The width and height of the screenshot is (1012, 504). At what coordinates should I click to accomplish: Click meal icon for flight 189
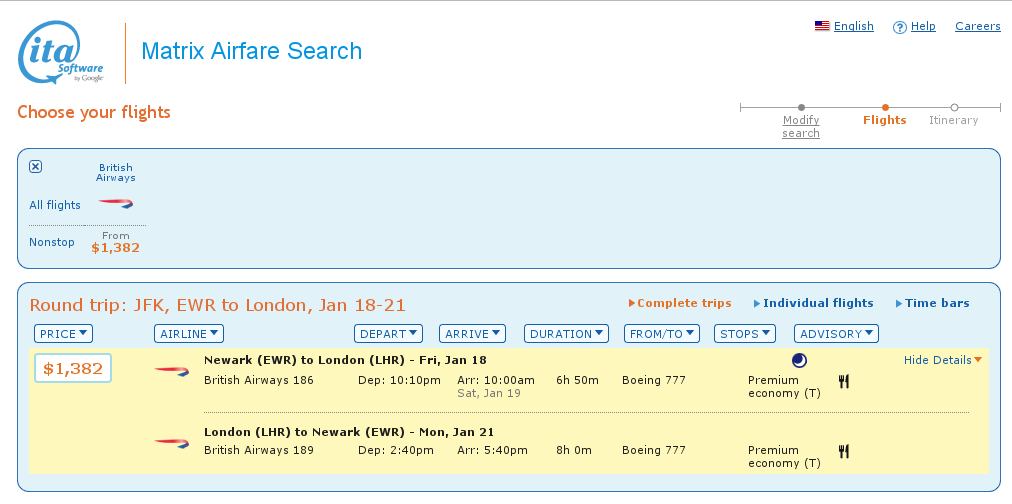click(843, 451)
